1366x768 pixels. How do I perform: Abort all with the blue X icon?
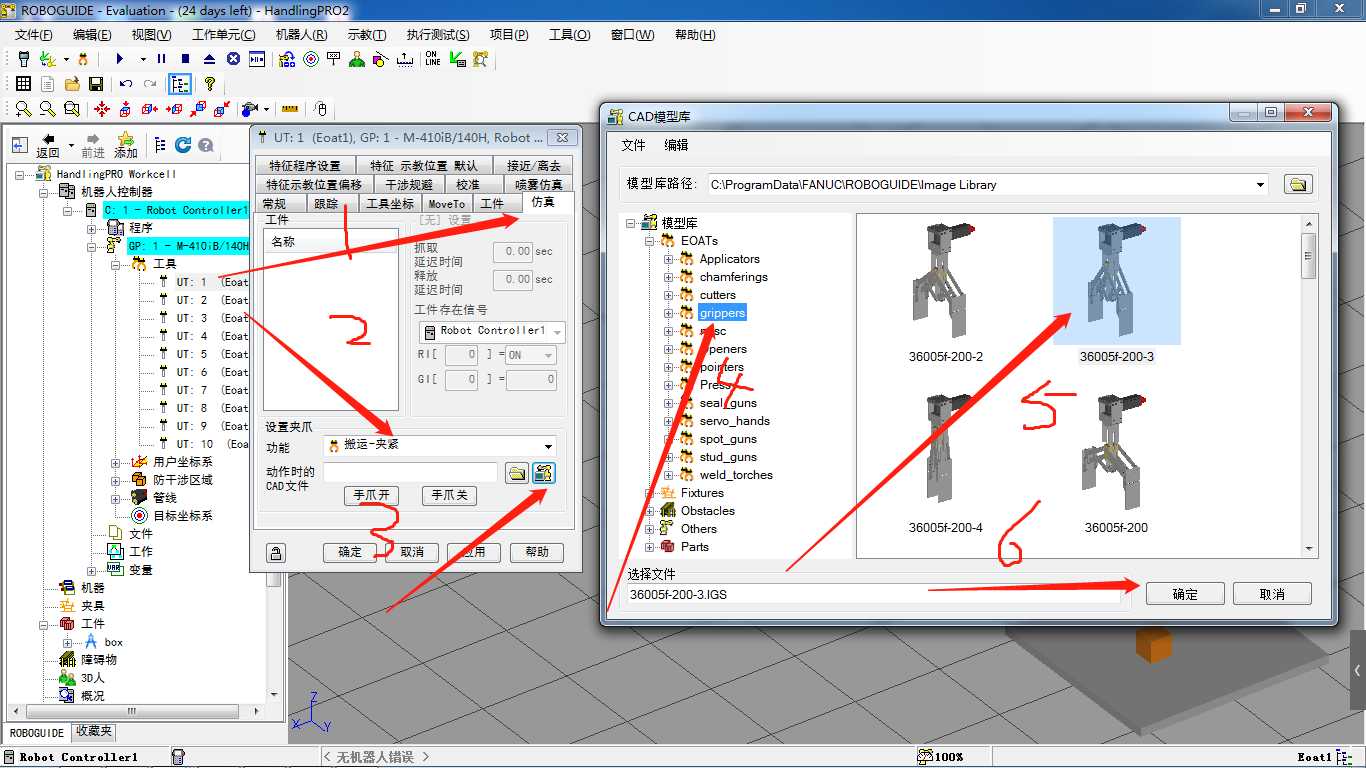click(x=233, y=59)
